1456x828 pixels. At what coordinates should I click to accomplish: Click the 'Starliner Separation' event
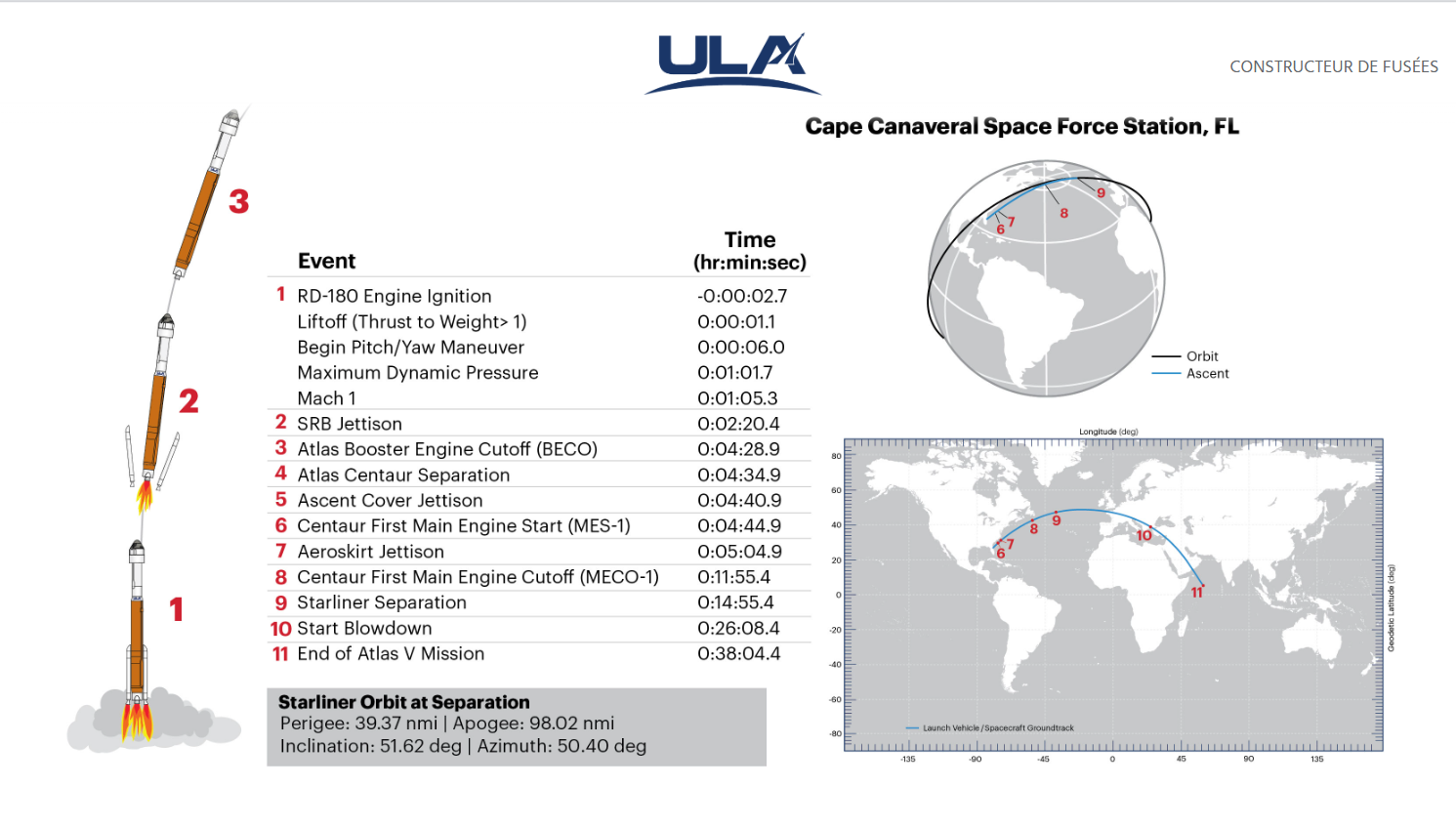point(382,602)
